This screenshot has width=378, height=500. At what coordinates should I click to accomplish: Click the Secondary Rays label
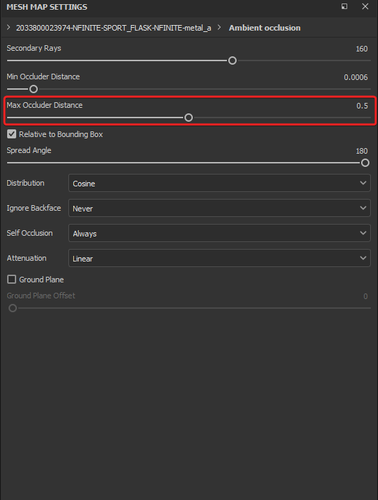[x=34, y=48]
